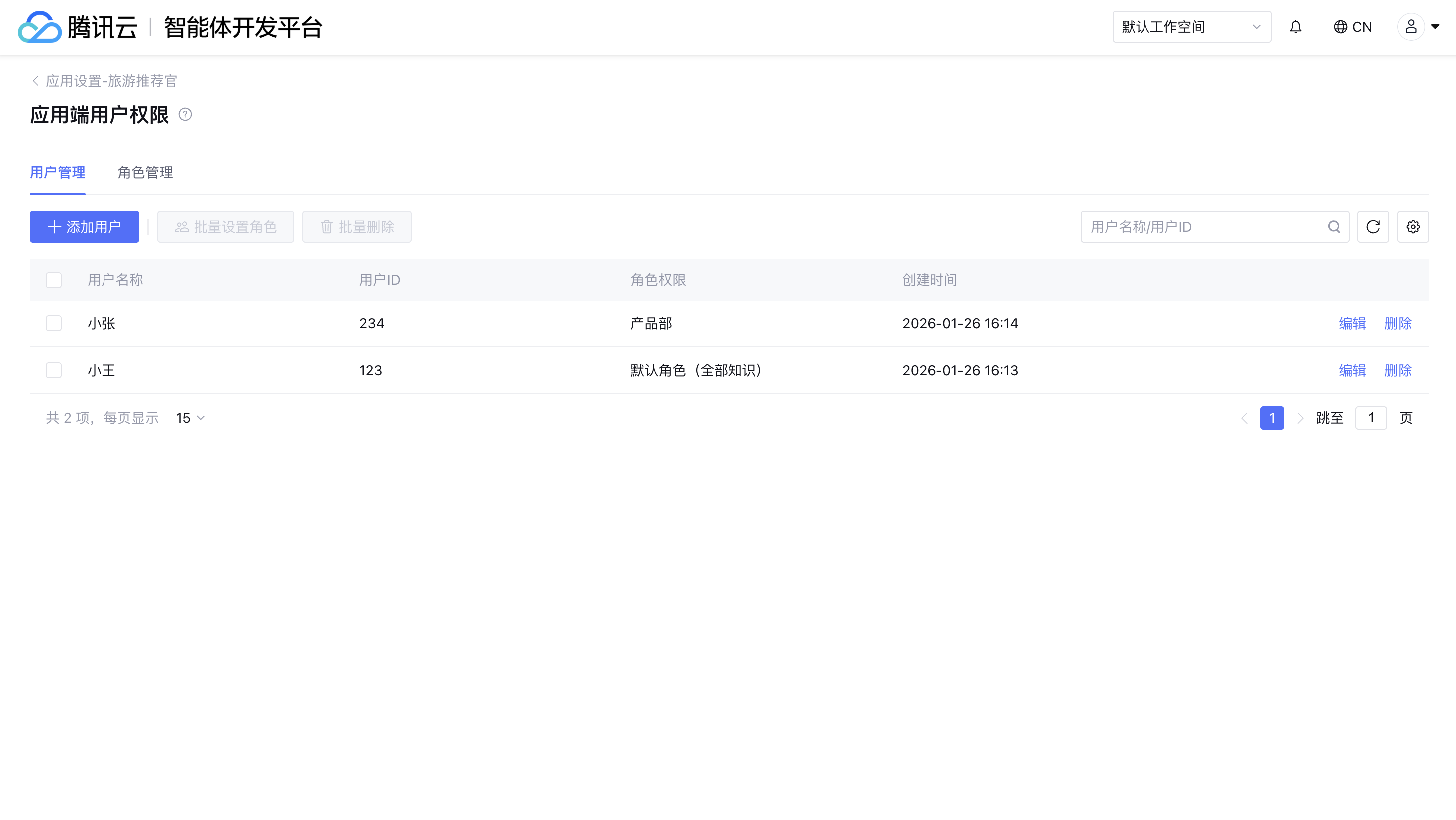This screenshot has width=1456, height=820.
Task: Open the user avatar icon
Action: click(1411, 27)
